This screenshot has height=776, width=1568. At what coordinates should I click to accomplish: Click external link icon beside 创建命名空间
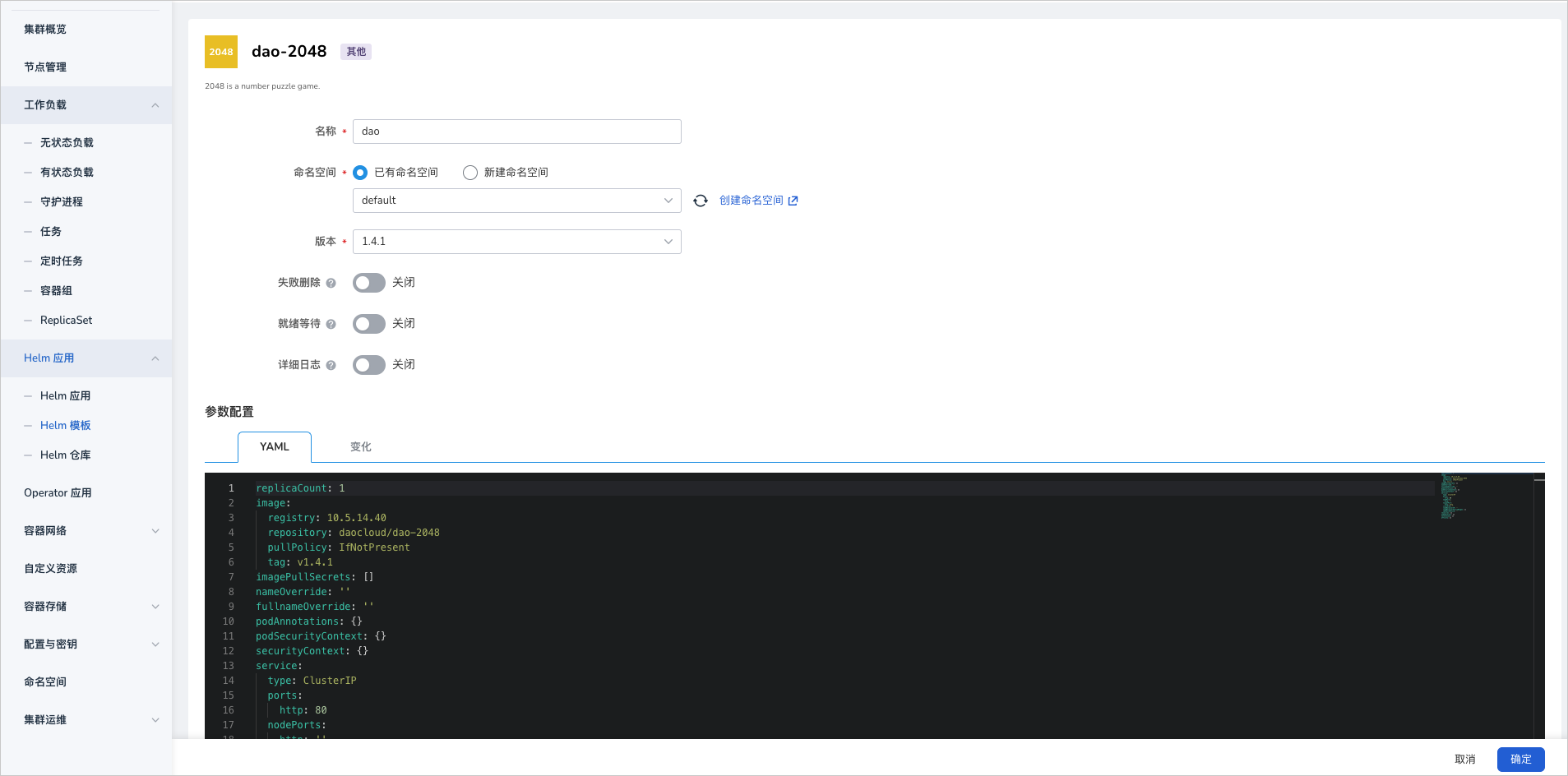tap(793, 201)
